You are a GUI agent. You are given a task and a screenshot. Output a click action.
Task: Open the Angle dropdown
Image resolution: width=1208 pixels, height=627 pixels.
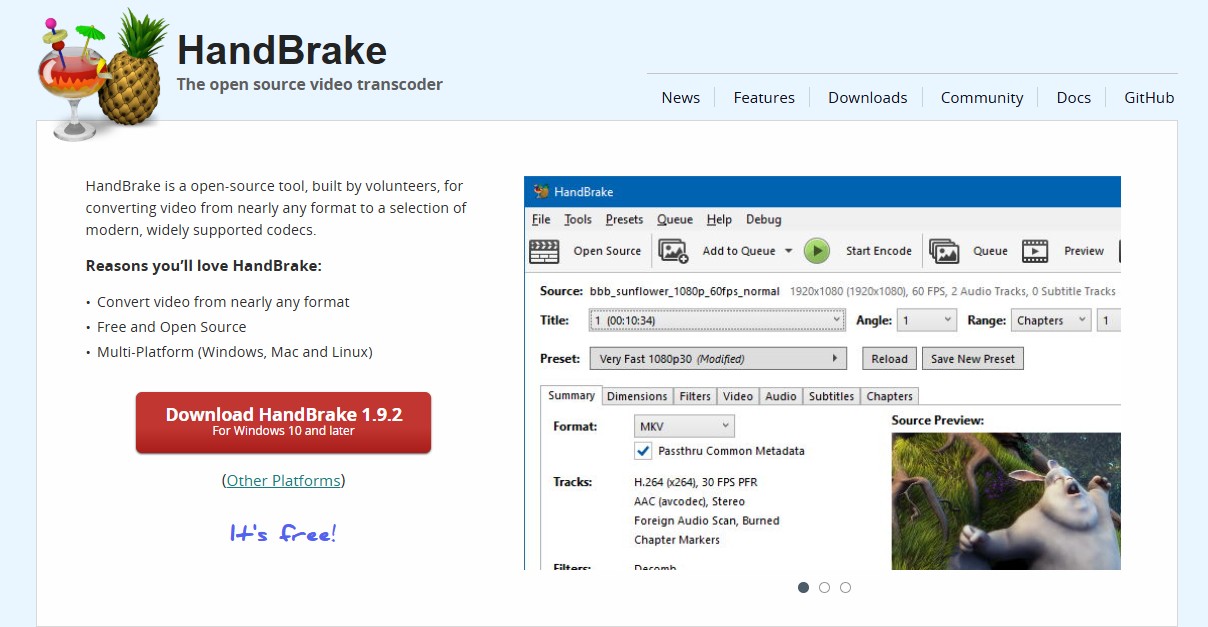click(x=927, y=320)
